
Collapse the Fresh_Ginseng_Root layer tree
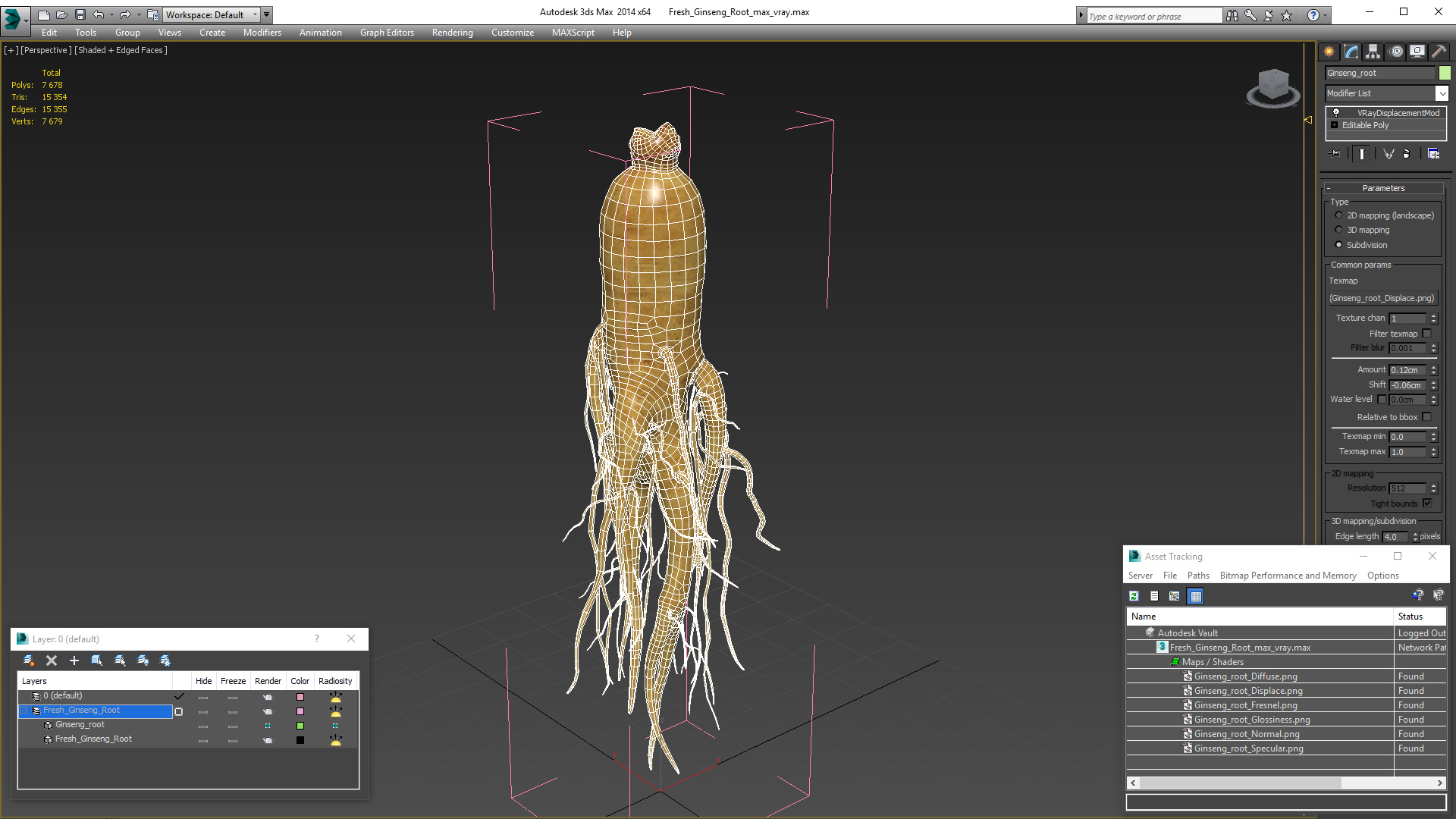[x=24, y=711]
